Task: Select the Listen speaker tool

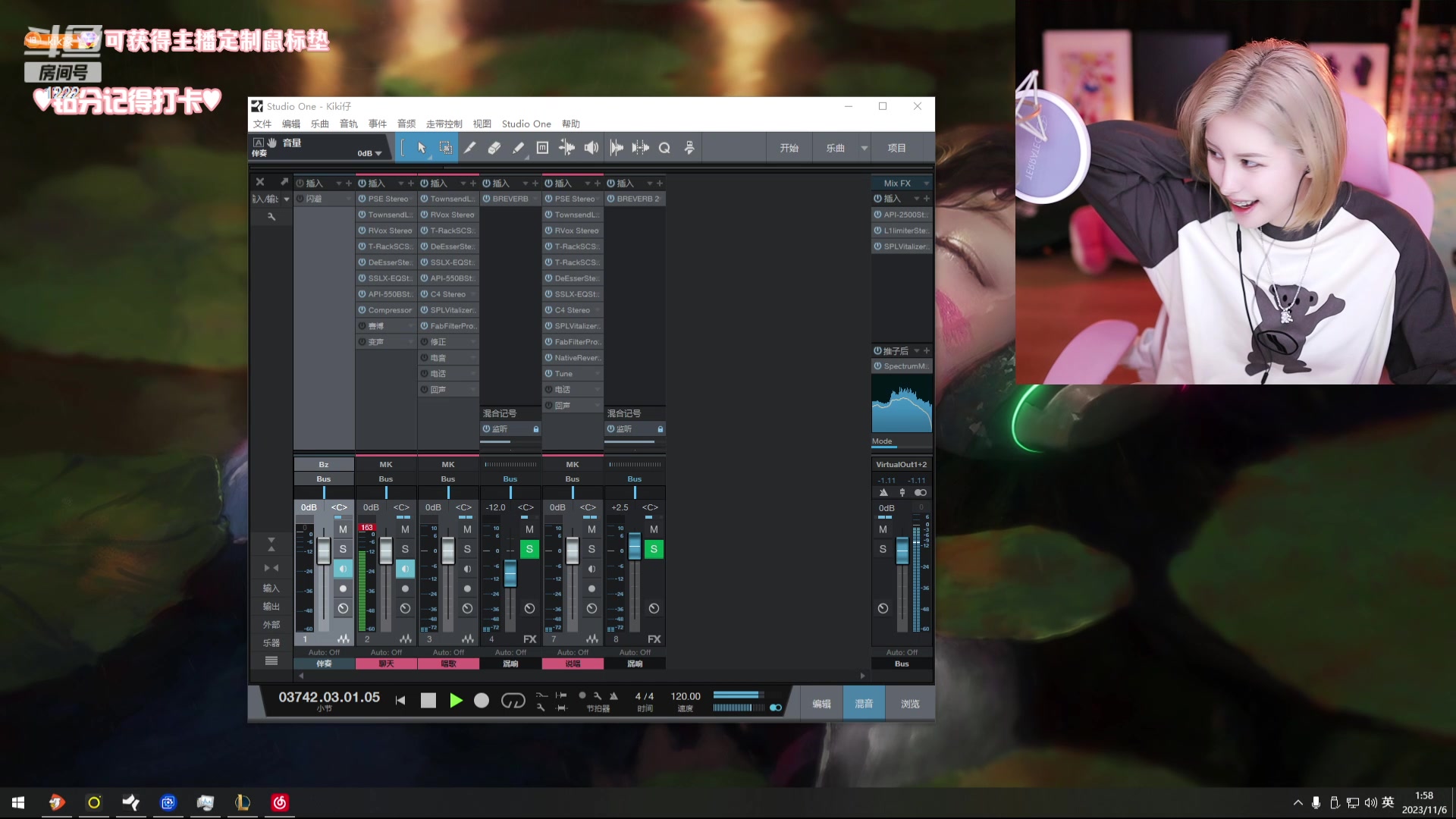Action: tap(591, 148)
